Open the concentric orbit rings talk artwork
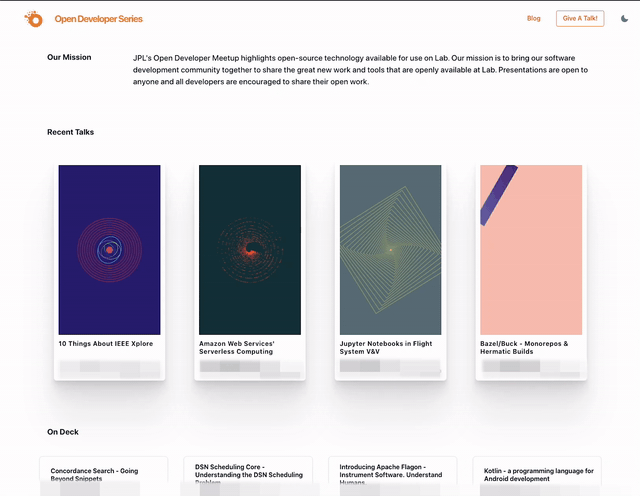The height and width of the screenshot is (496, 640). pyautogui.click(x=109, y=249)
